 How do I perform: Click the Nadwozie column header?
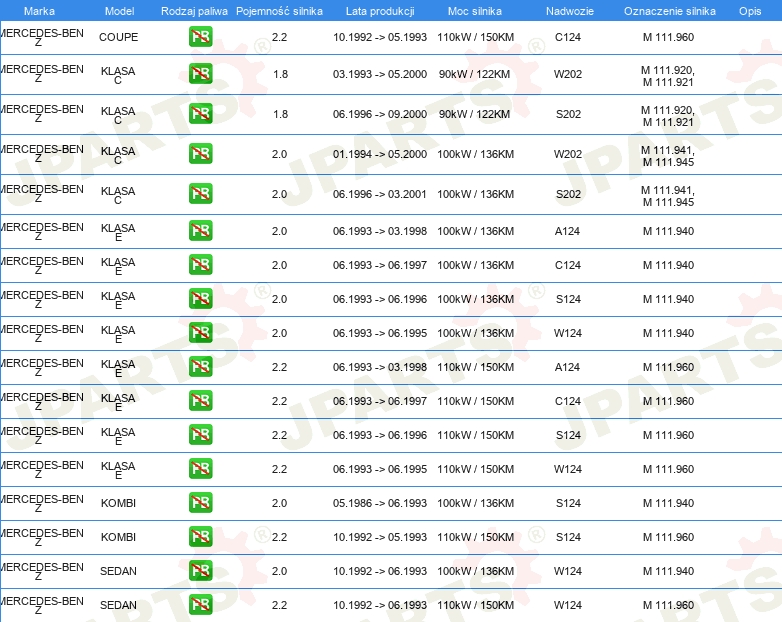567,11
